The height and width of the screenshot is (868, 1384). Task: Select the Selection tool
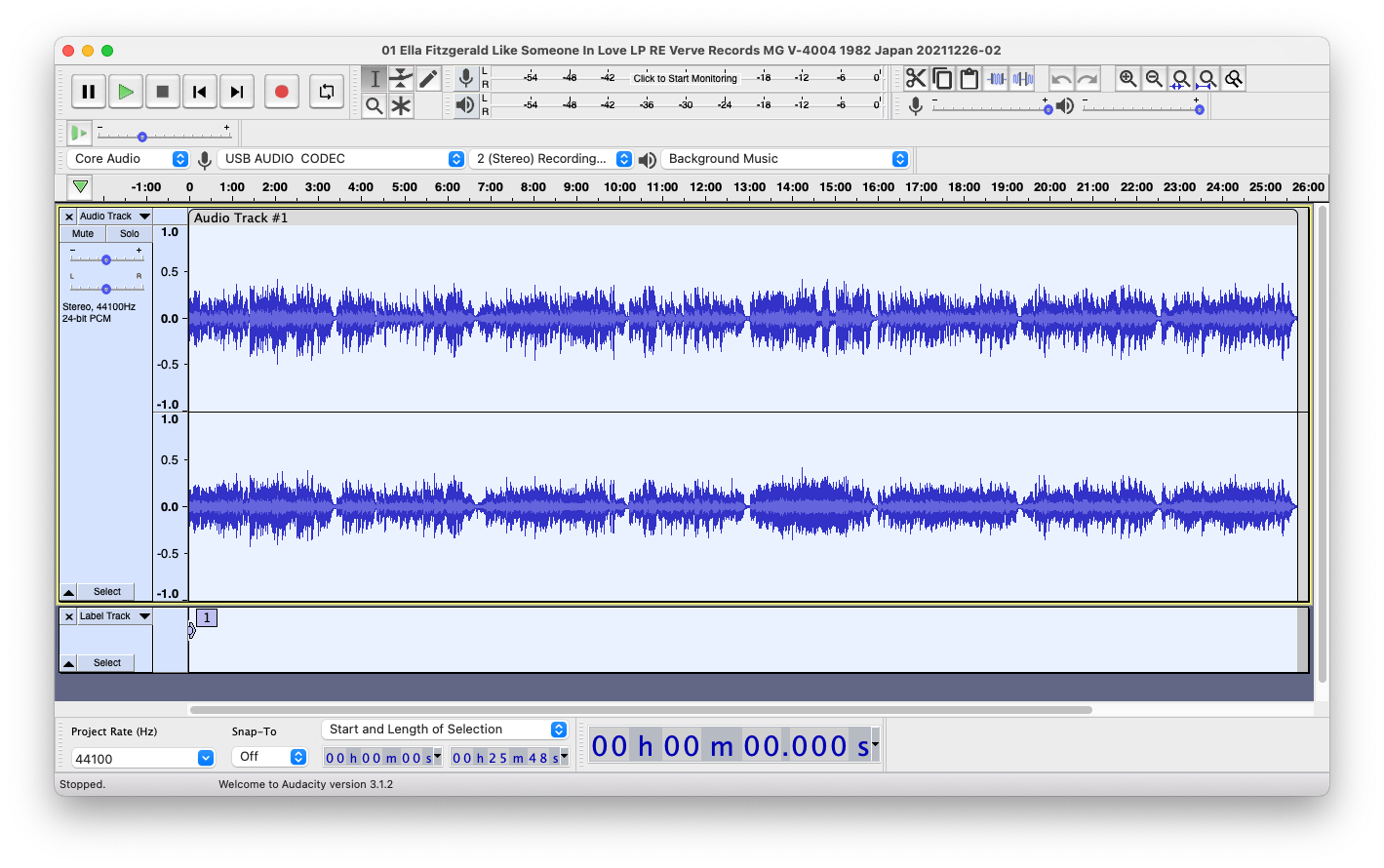point(374,78)
